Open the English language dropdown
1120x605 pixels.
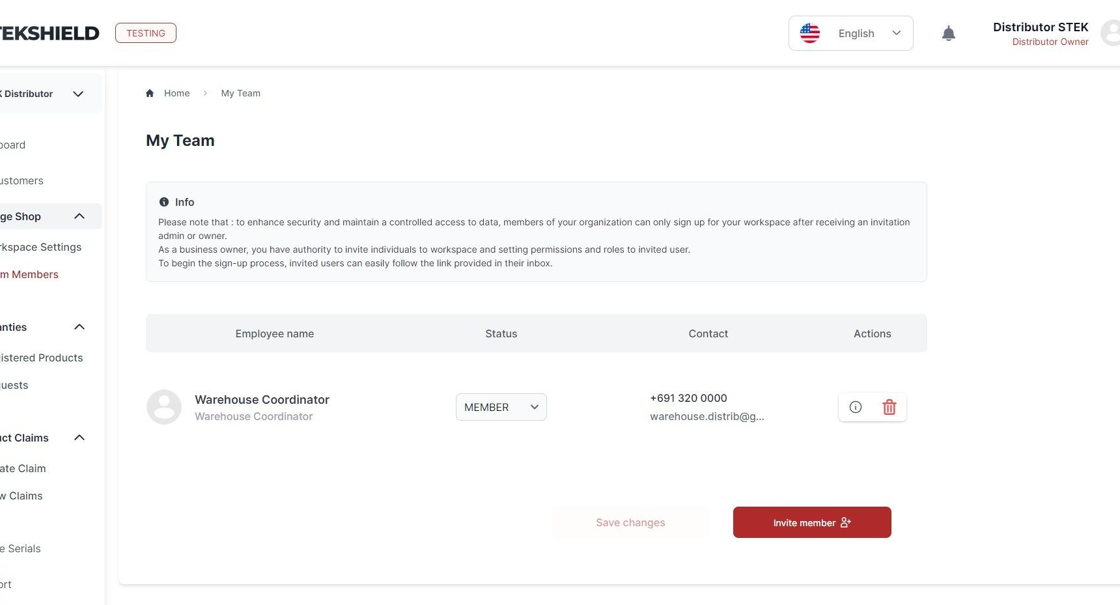851,34
